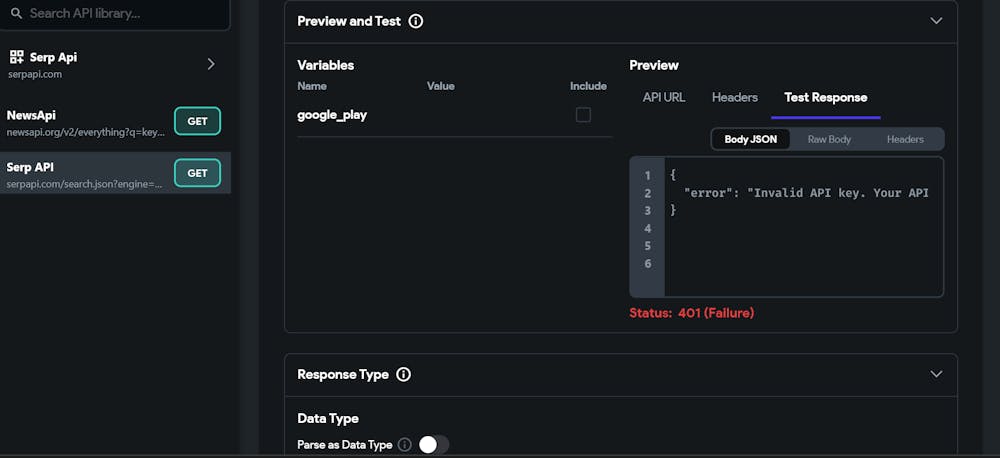Collapse the Response Type section
The image size is (1000, 458).
click(936, 374)
